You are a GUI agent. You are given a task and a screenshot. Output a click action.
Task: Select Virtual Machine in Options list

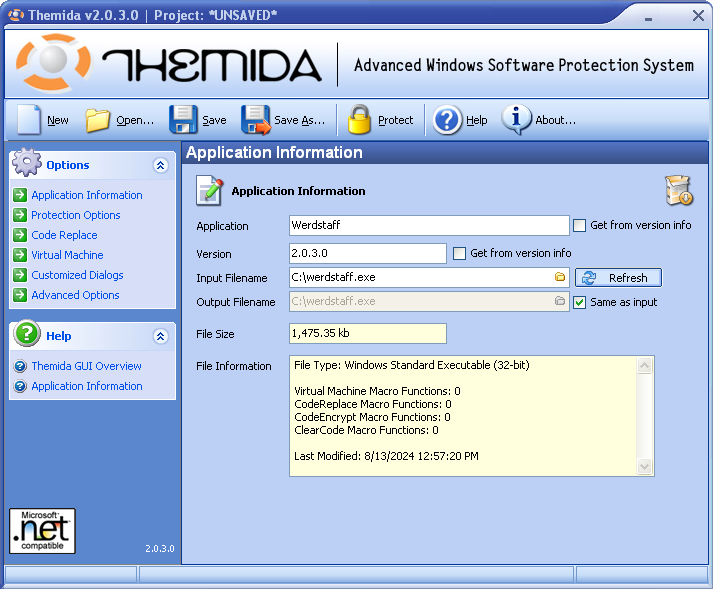pyautogui.click(x=67, y=255)
